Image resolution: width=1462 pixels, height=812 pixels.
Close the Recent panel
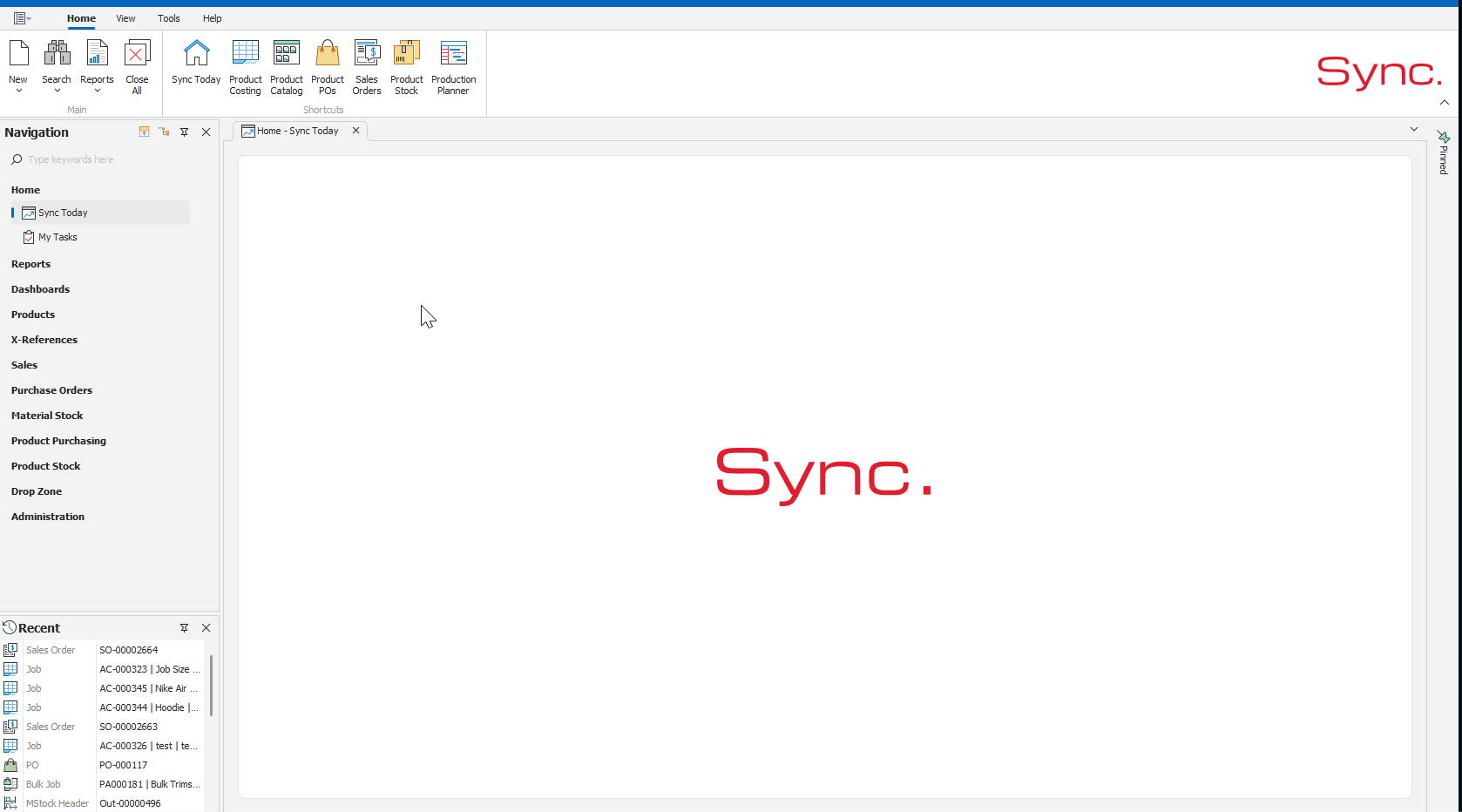[x=206, y=627]
